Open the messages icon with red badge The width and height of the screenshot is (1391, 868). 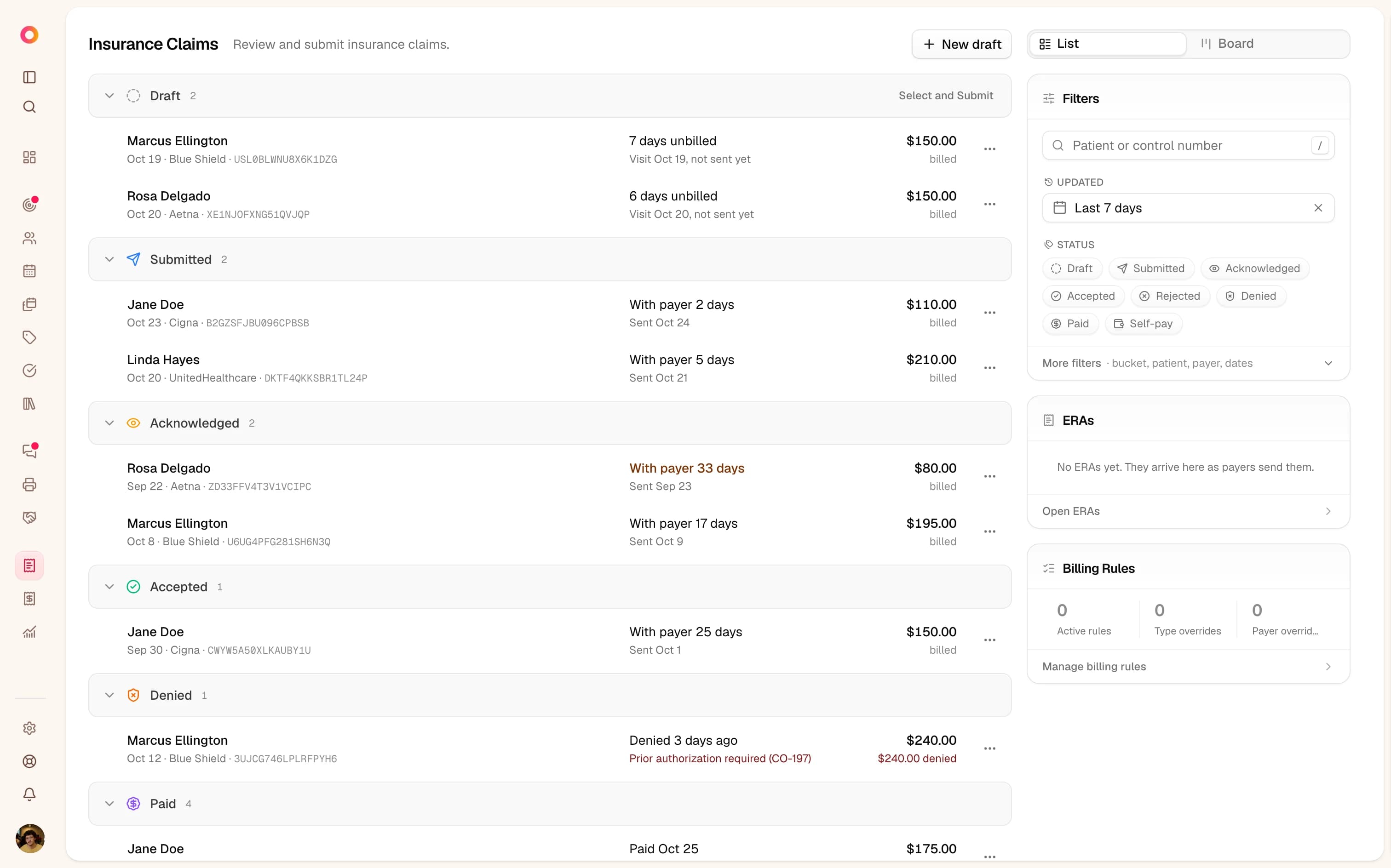29,451
